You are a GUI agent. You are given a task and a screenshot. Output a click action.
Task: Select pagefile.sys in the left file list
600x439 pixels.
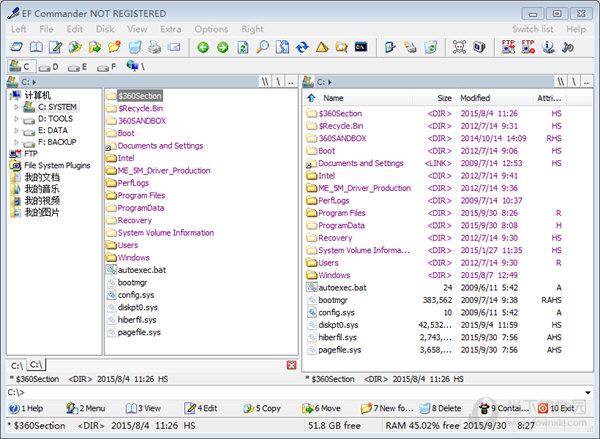134,332
